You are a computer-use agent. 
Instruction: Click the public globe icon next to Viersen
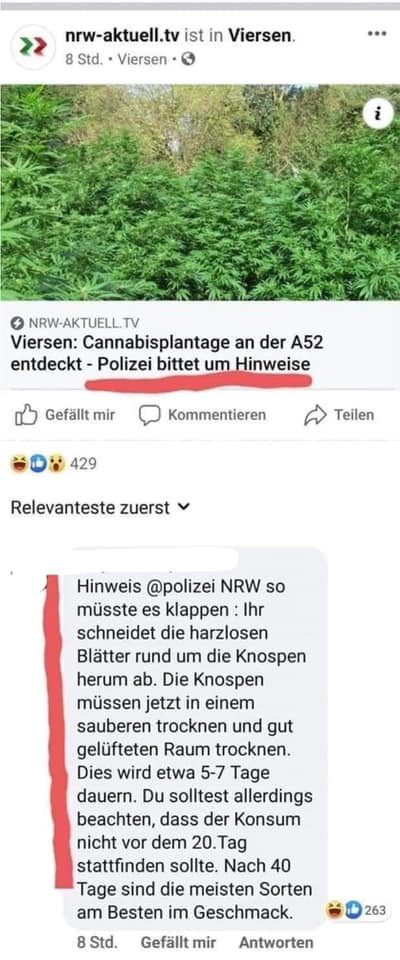pyautogui.click(x=189, y=59)
